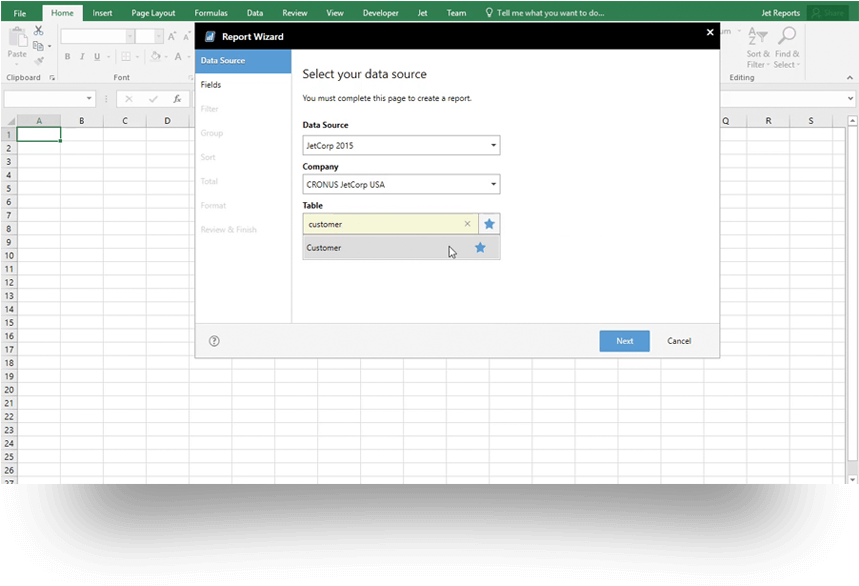Click the vertical scrollbar up arrow

point(852,120)
